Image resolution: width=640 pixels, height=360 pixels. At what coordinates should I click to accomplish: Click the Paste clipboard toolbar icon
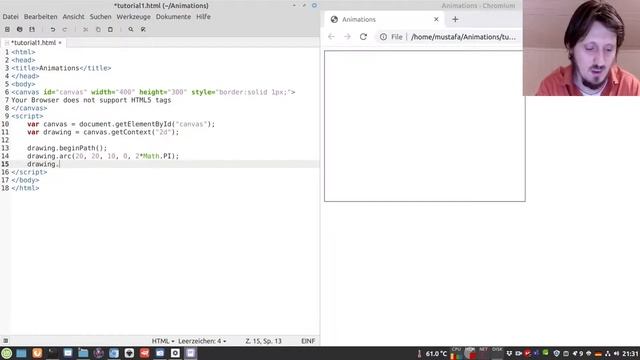click(110, 29)
